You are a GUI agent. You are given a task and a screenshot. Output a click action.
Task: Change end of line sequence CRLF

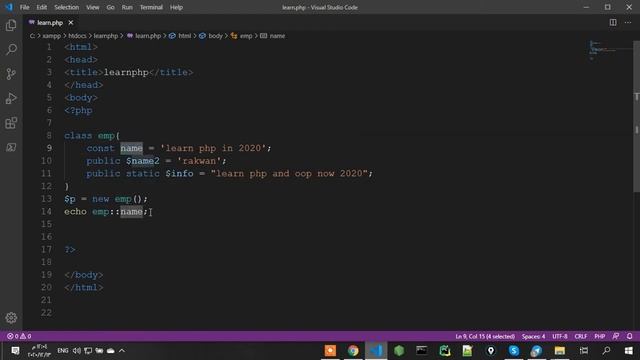point(580,336)
